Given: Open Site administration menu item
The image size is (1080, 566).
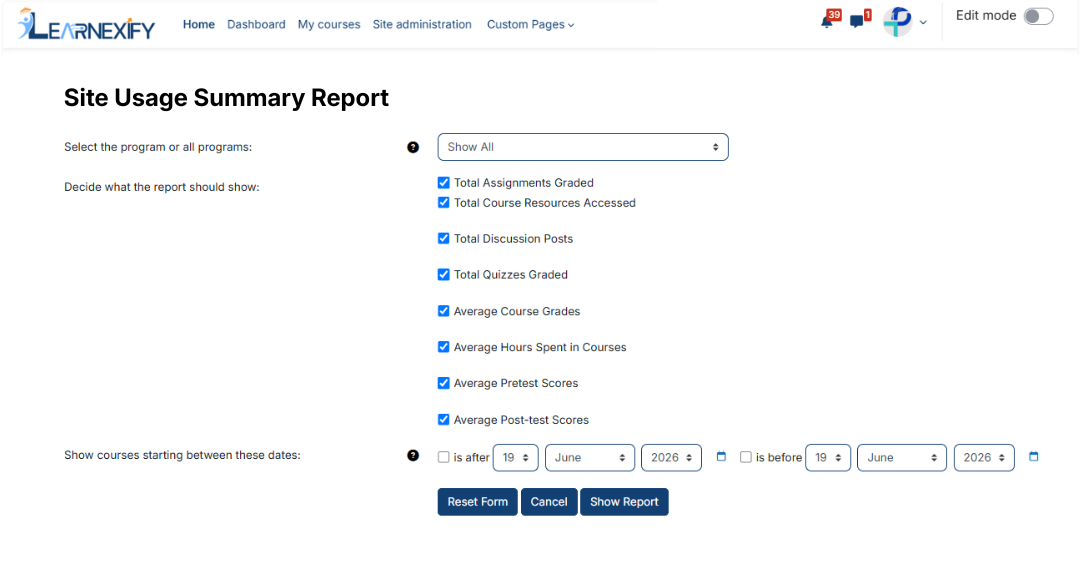Looking at the screenshot, I should coord(422,25).
